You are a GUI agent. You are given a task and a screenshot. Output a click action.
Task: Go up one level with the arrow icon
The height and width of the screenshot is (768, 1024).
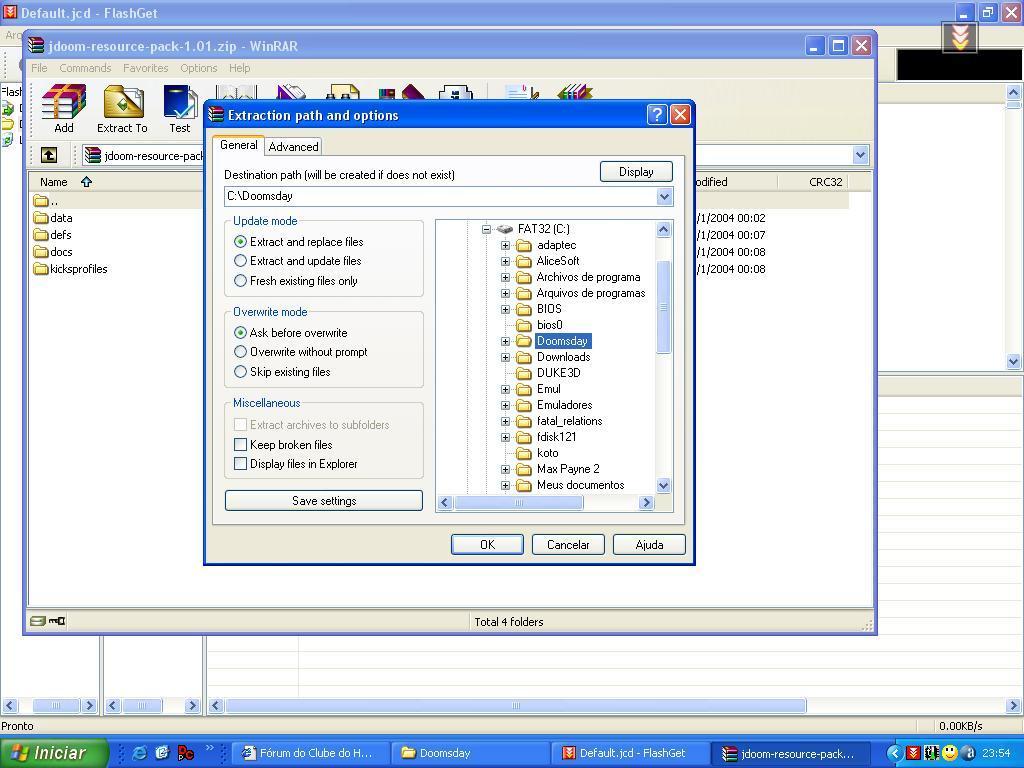[x=49, y=155]
